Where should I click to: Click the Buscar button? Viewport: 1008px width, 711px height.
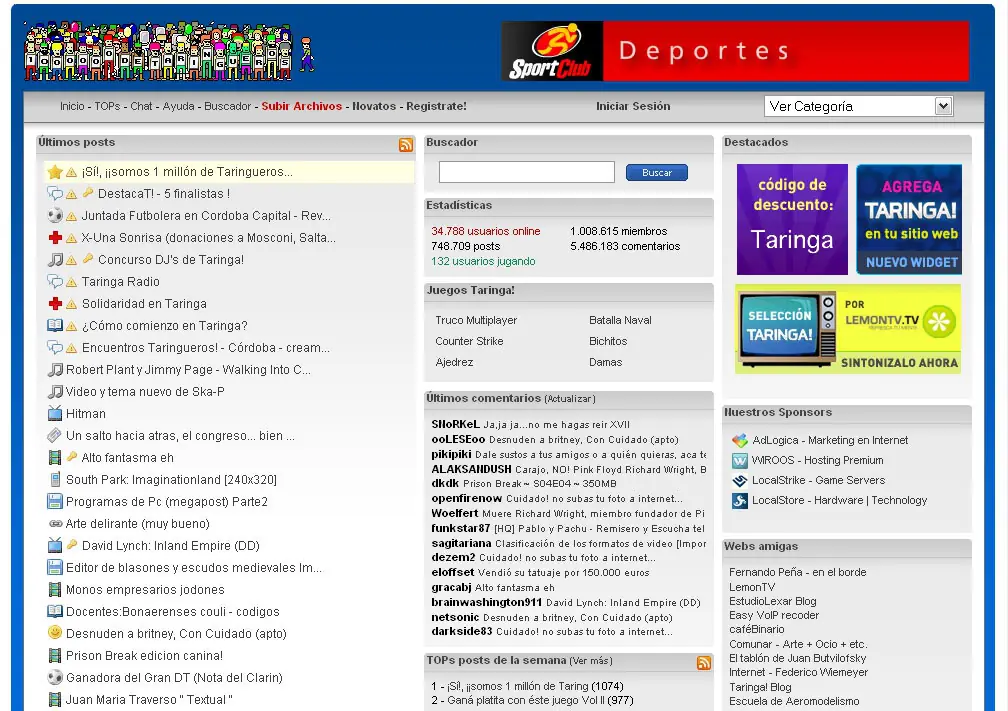point(656,172)
